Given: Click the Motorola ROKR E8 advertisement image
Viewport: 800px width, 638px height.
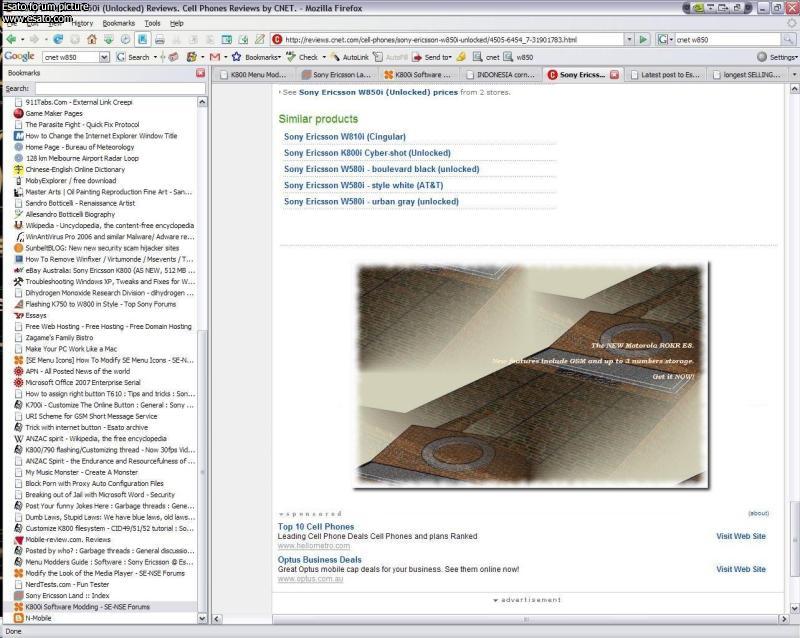Looking at the screenshot, I should tap(531, 375).
